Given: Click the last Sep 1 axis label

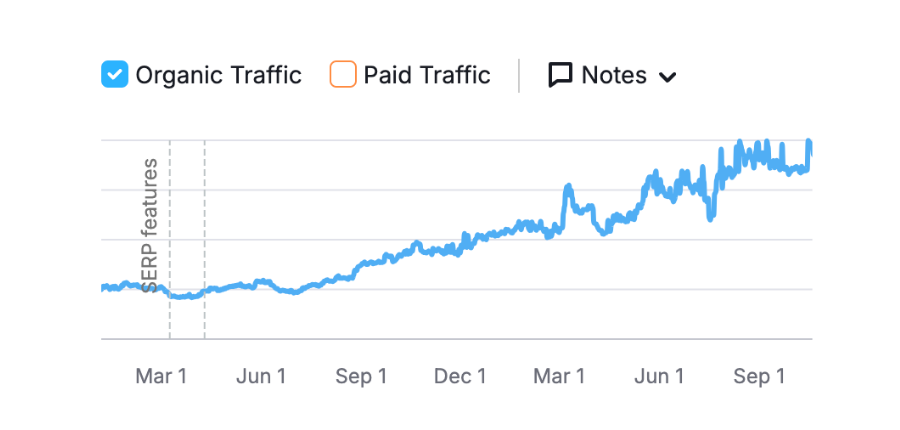Looking at the screenshot, I should pos(759,377).
